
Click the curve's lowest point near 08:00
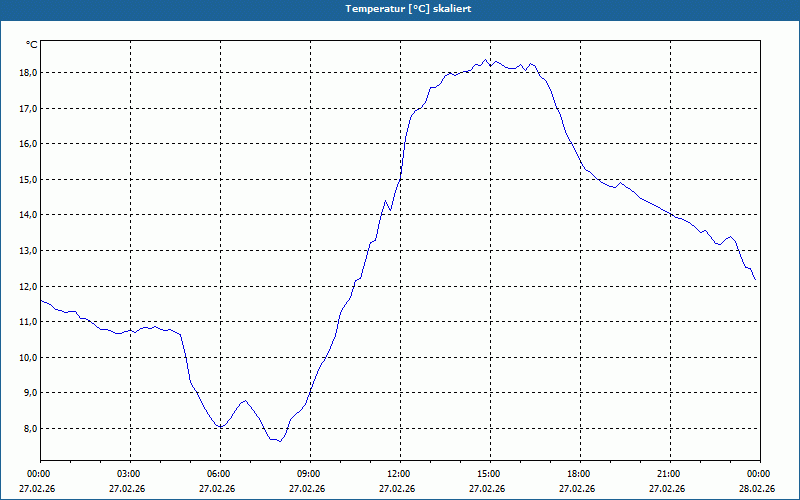coord(280,441)
